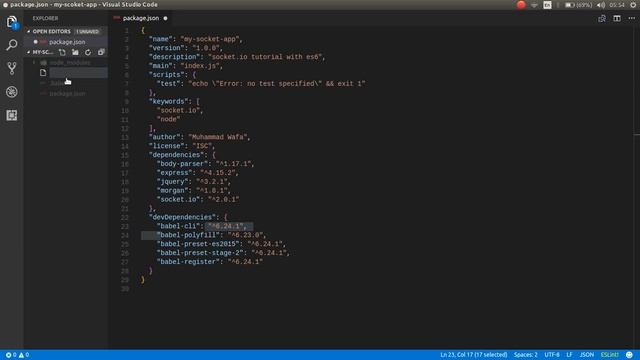Click the "1 UNSAVED" badge
This screenshot has width=640, height=360.
point(87,31)
